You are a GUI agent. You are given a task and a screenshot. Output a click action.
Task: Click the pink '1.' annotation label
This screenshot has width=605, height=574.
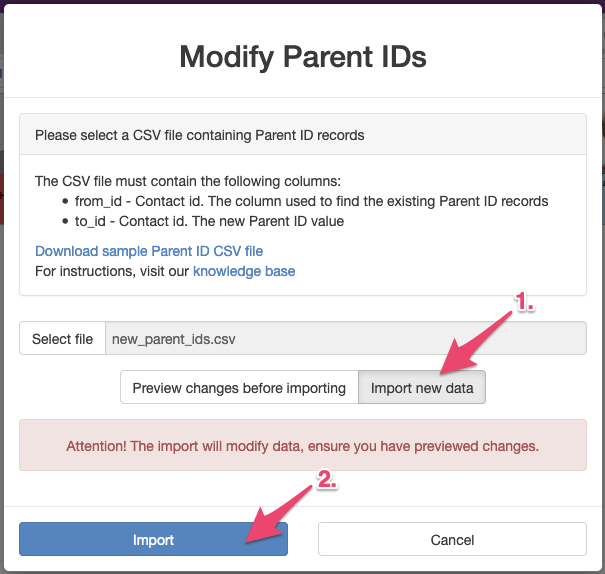pyautogui.click(x=524, y=301)
